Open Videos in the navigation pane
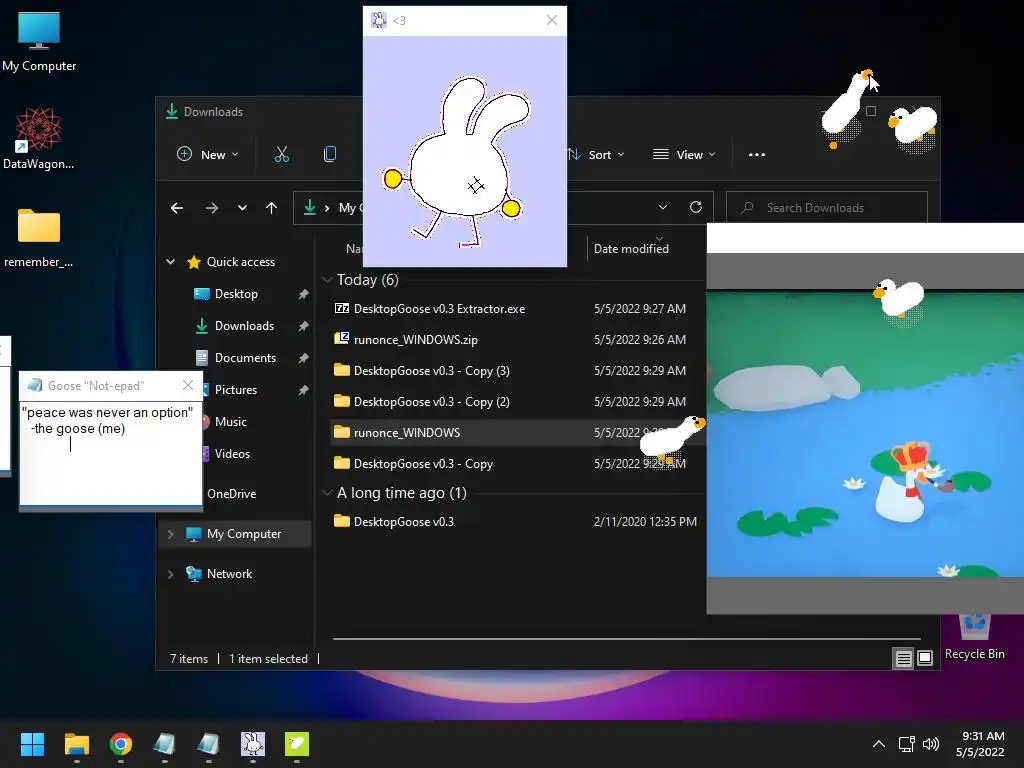This screenshot has height=768, width=1024. pyautogui.click(x=232, y=454)
